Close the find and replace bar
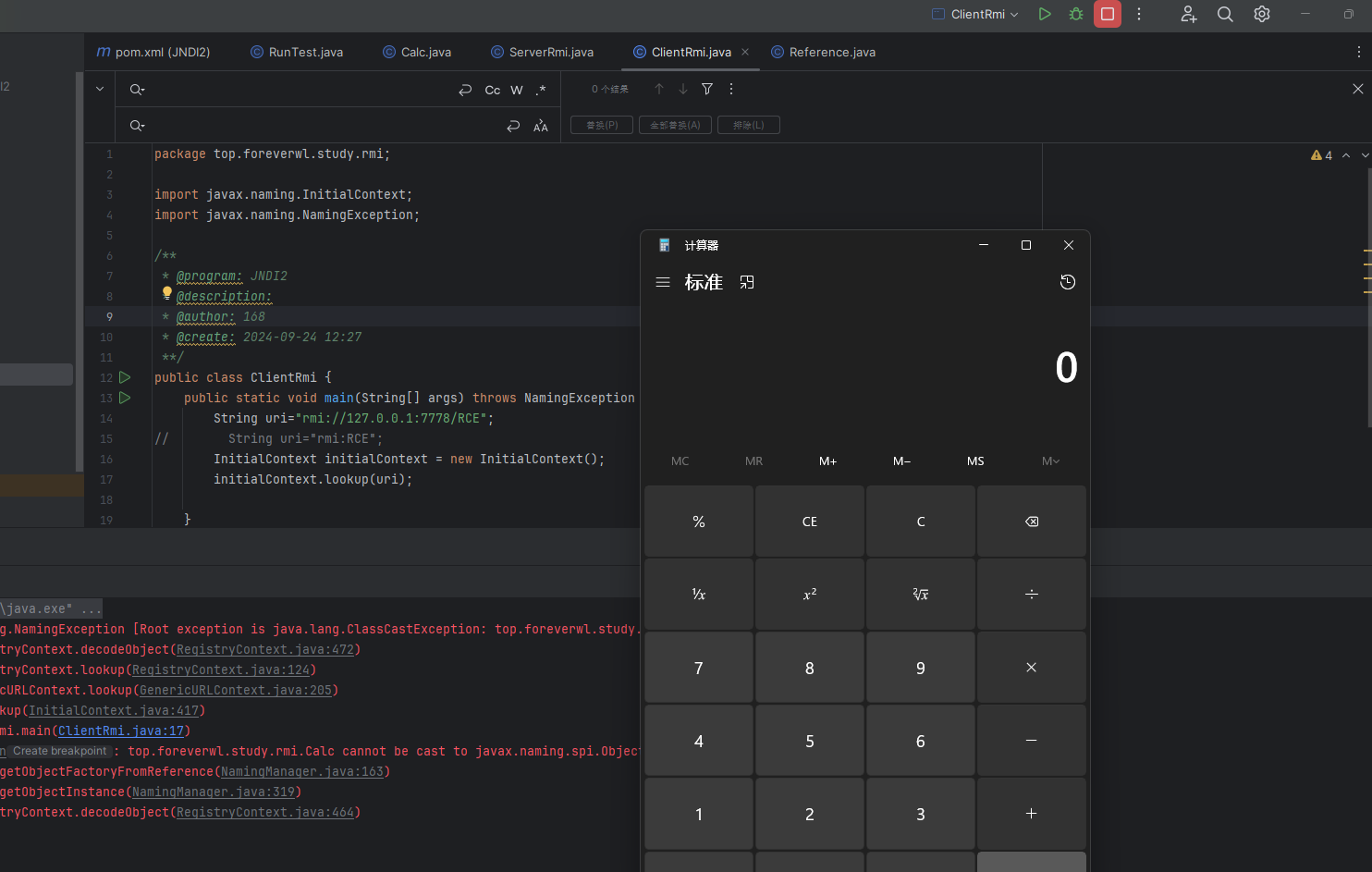The image size is (1372, 872). point(1358,89)
